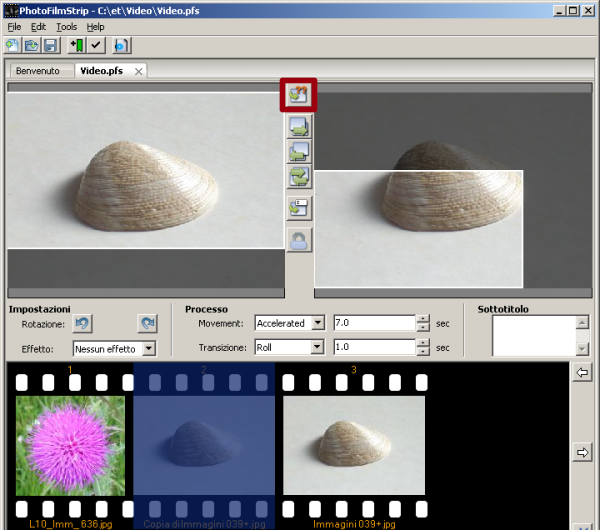Copy end rectangle to start position
This screenshot has width=600, height=530.
[299, 152]
